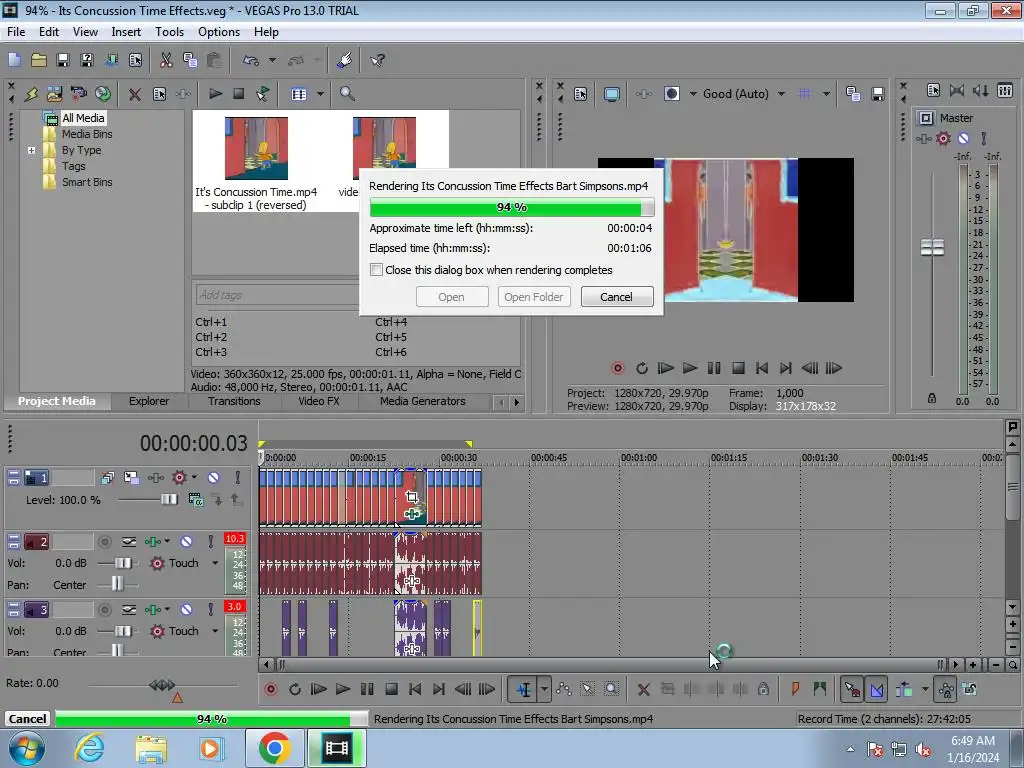
Task: Switch to the Video FX tab
Action: click(319, 402)
